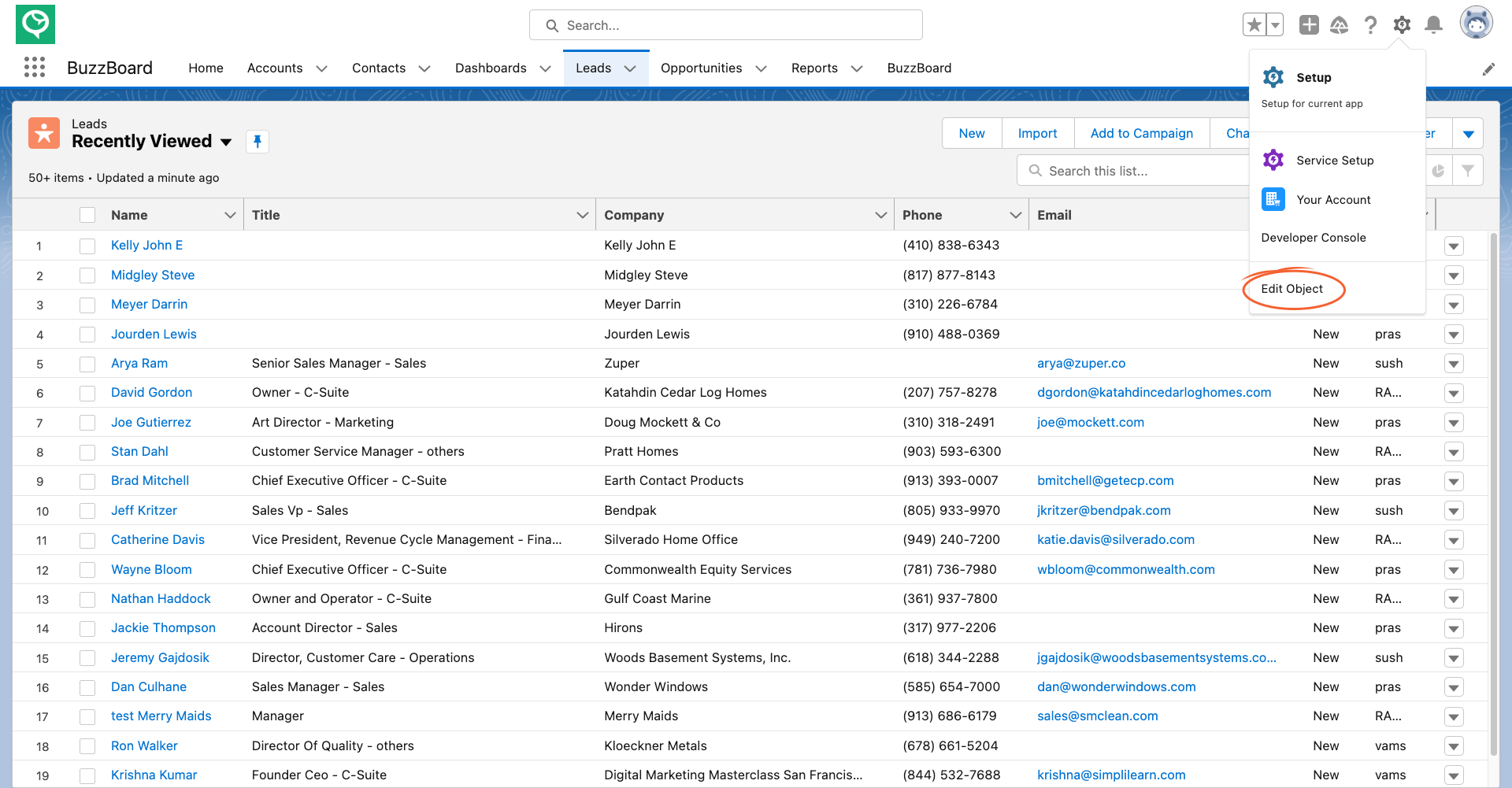Open the Favorites star icon
Image resolution: width=1512 pixels, height=788 pixels.
tap(1254, 25)
